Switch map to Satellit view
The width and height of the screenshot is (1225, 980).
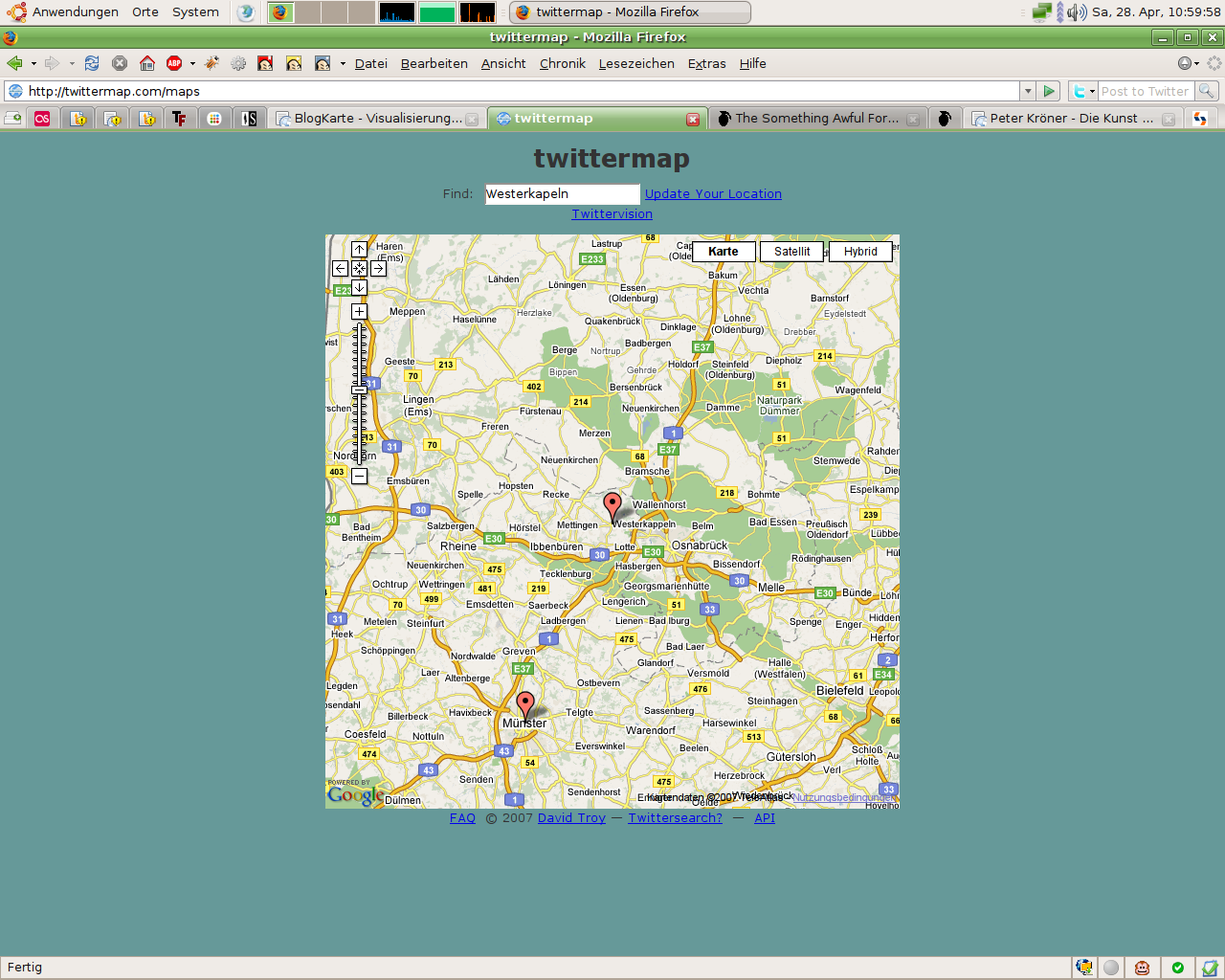pyautogui.click(x=792, y=252)
